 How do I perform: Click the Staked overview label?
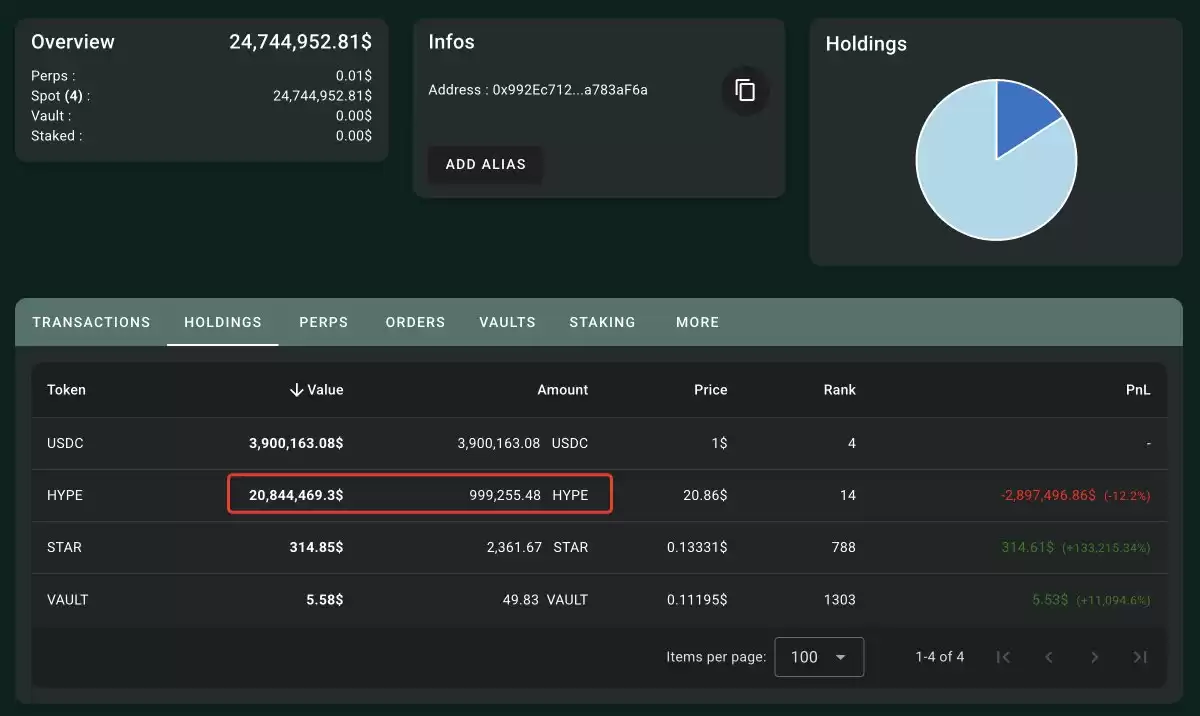tap(57, 136)
